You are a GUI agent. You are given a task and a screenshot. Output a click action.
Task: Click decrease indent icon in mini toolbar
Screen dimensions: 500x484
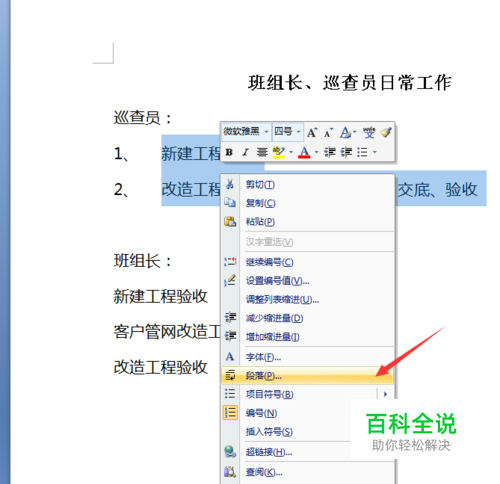(x=330, y=152)
